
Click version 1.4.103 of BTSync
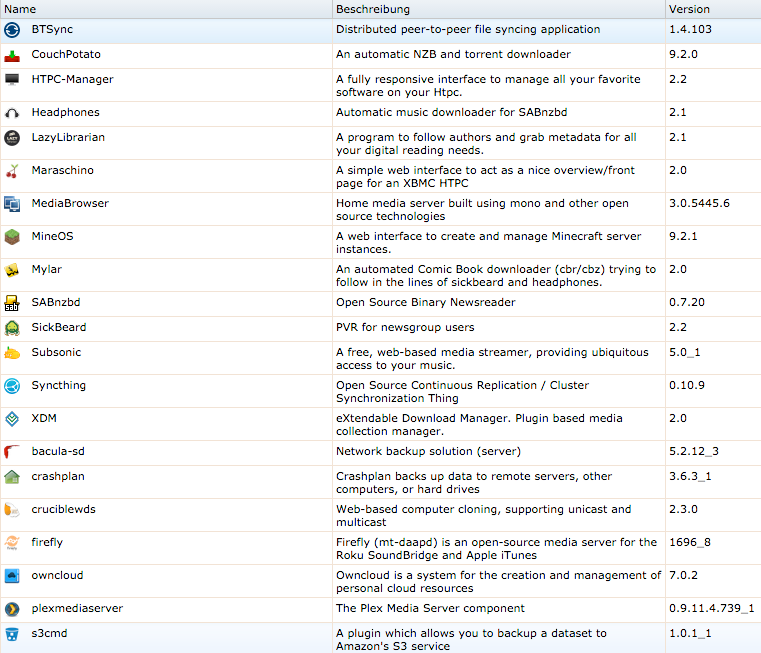pos(690,29)
